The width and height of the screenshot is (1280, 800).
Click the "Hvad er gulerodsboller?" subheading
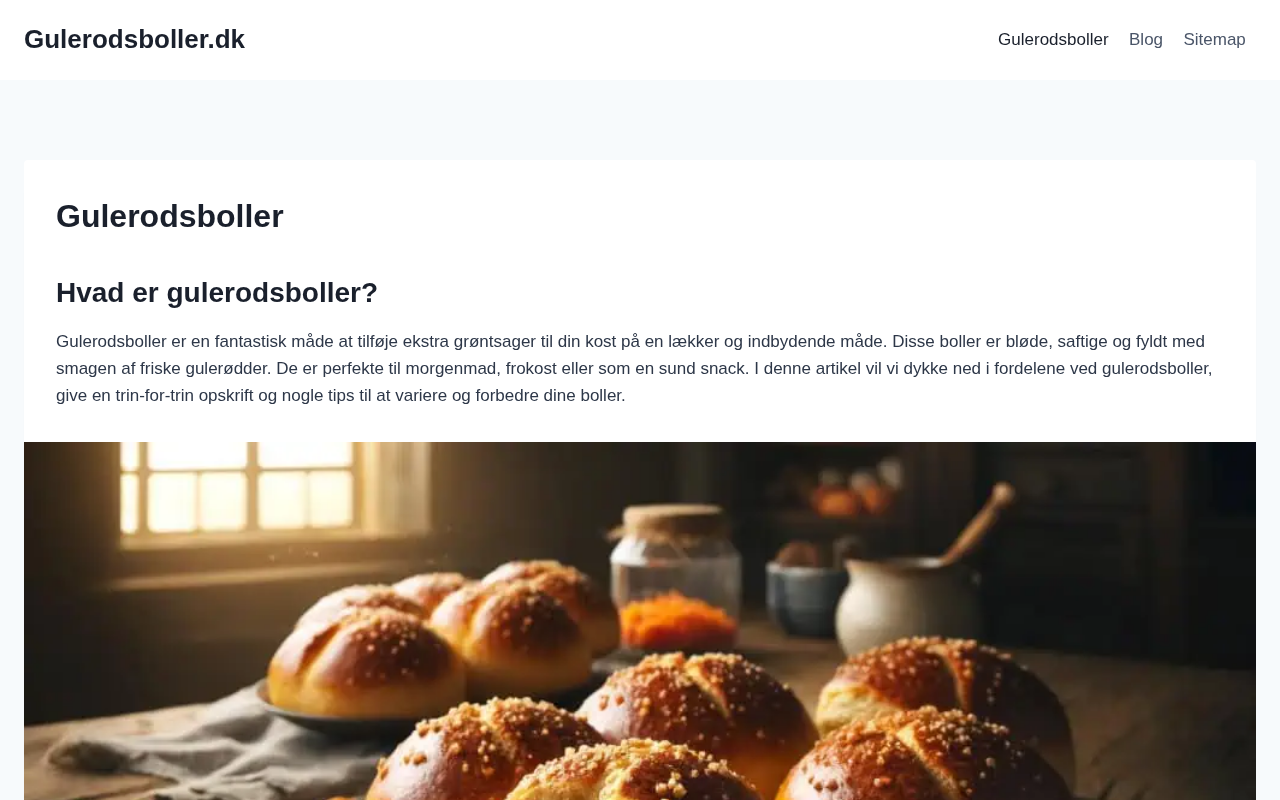(217, 292)
